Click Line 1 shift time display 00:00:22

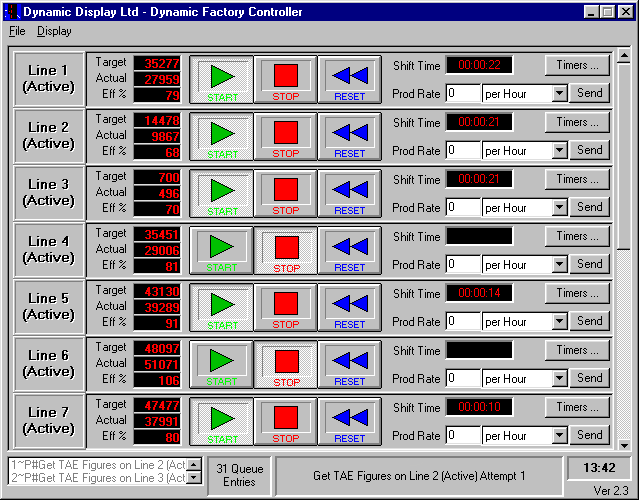coord(479,65)
